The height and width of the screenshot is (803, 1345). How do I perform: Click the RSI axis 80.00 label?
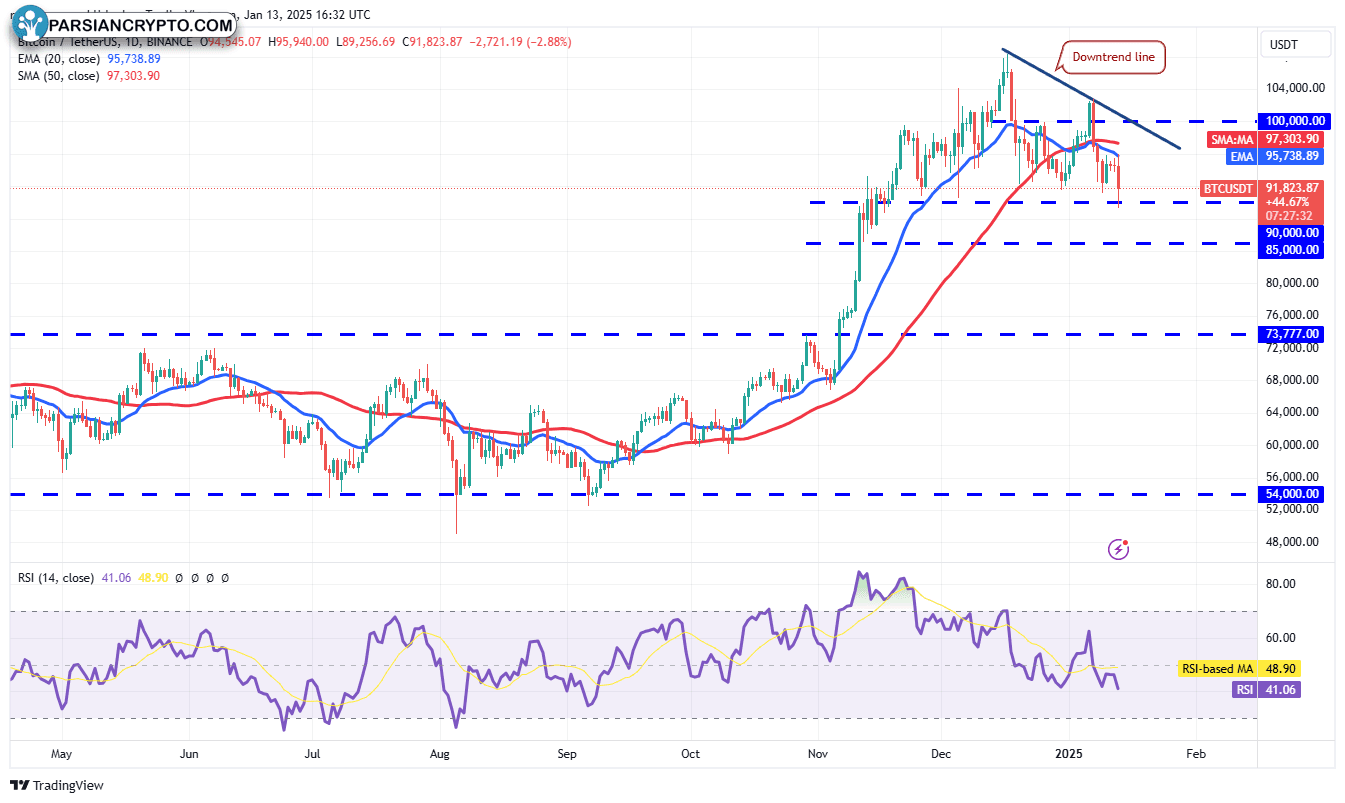(x=1283, y=584)
